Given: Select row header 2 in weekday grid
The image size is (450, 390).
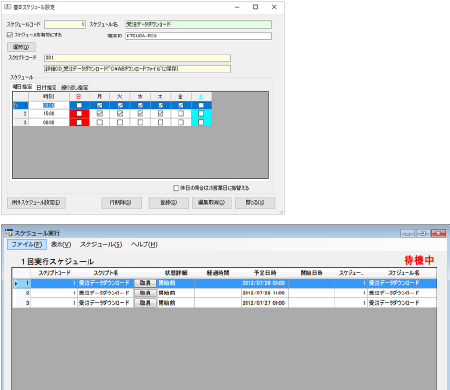Looking at the screenshot, I should (21, 114).
